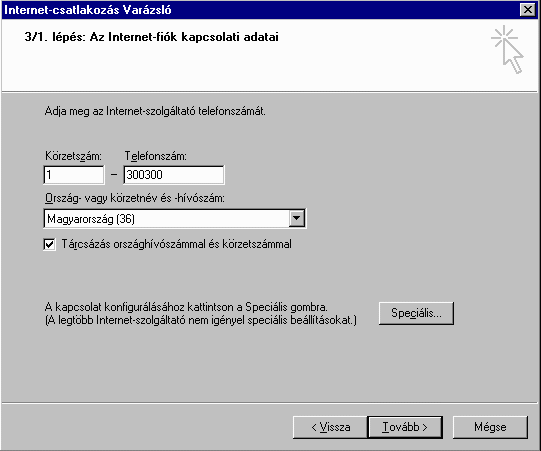Click the Ország- vagy körzetnév label
The height and width of the screenshot is (451, 541).
135,198
